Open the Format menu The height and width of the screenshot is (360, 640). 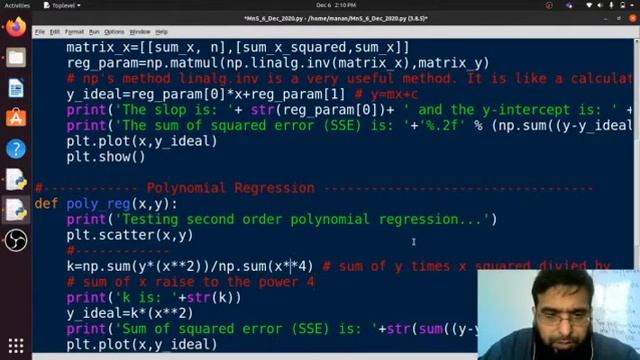pos(74,32)
